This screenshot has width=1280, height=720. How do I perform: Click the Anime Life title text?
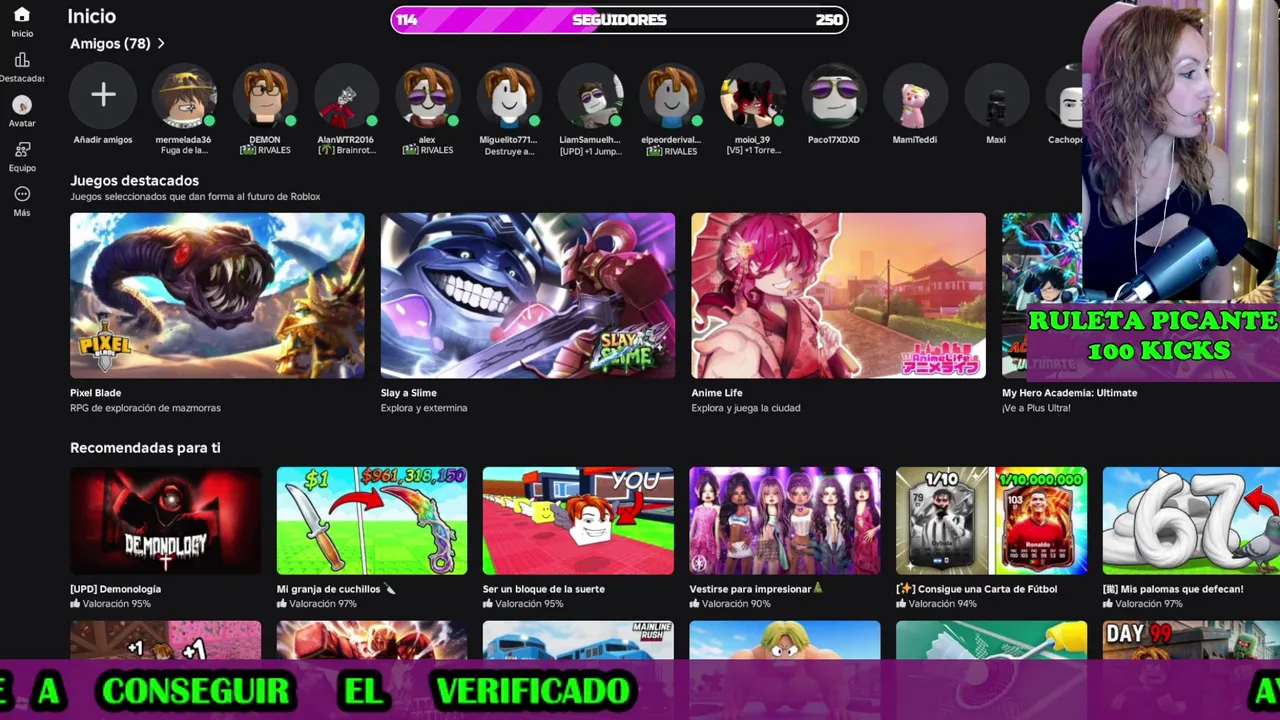coord(717,393)
